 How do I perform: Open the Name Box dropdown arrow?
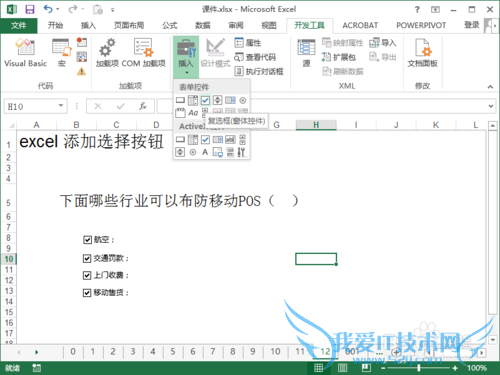[x=61, y=106]
